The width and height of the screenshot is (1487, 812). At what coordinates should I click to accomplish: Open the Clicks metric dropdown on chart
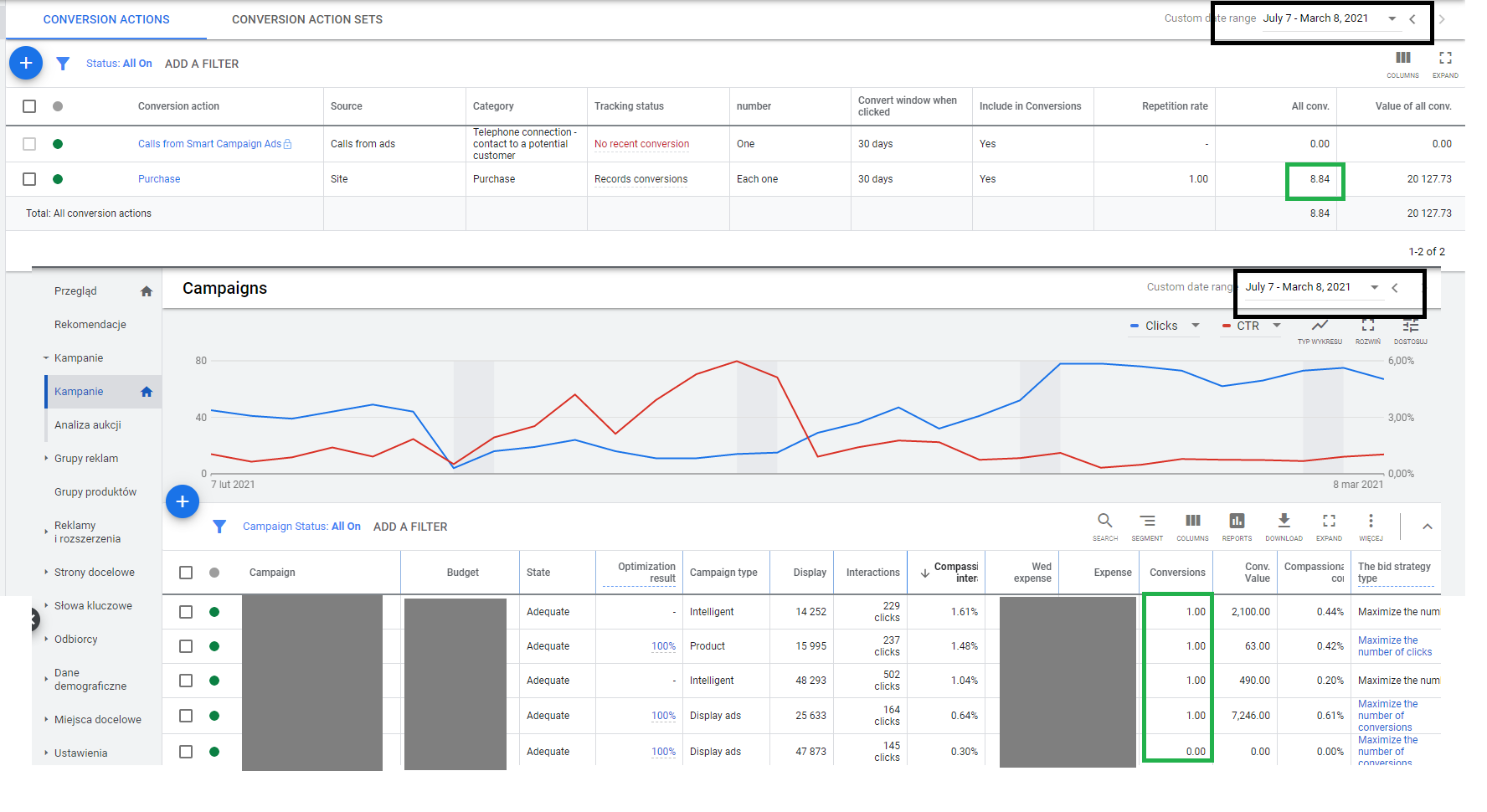tap(1164, 326)
